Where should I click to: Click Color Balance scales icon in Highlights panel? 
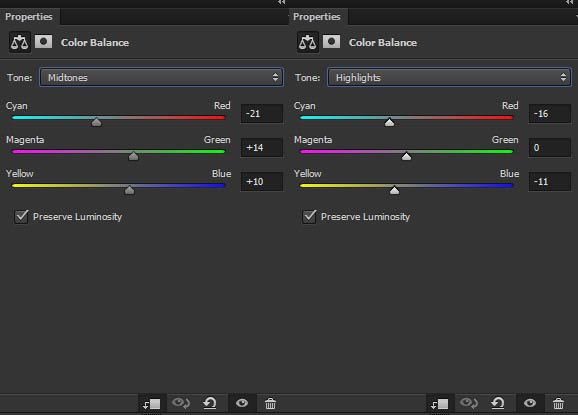[307, 42]
